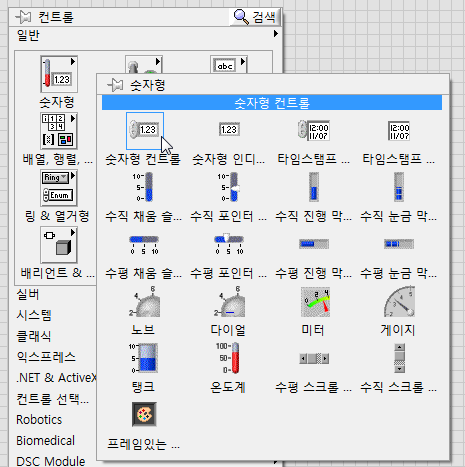Open the DSC Module palette category
Screen dimensions: 465x467
point(51,461)
